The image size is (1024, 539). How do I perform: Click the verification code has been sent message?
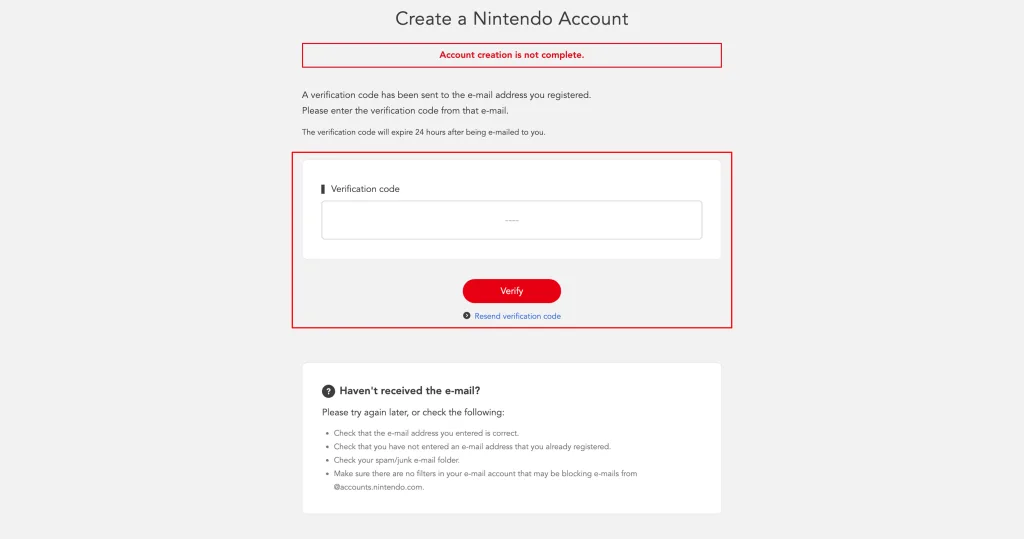(446, 95)
